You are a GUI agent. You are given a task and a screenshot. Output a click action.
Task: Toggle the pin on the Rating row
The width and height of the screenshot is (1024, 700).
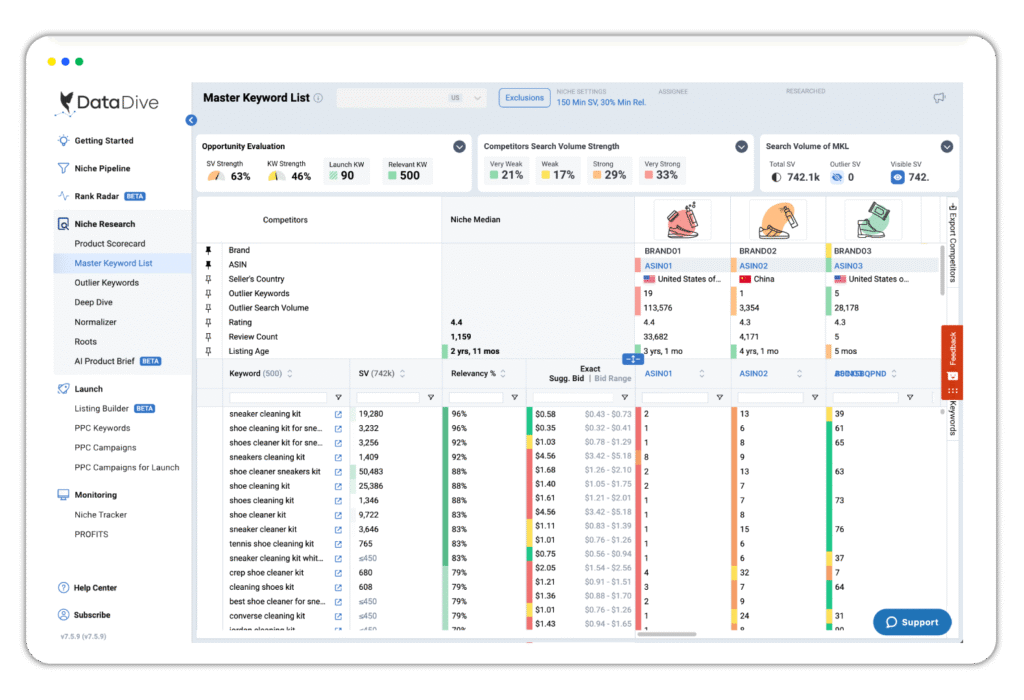[x=211, y=322]
